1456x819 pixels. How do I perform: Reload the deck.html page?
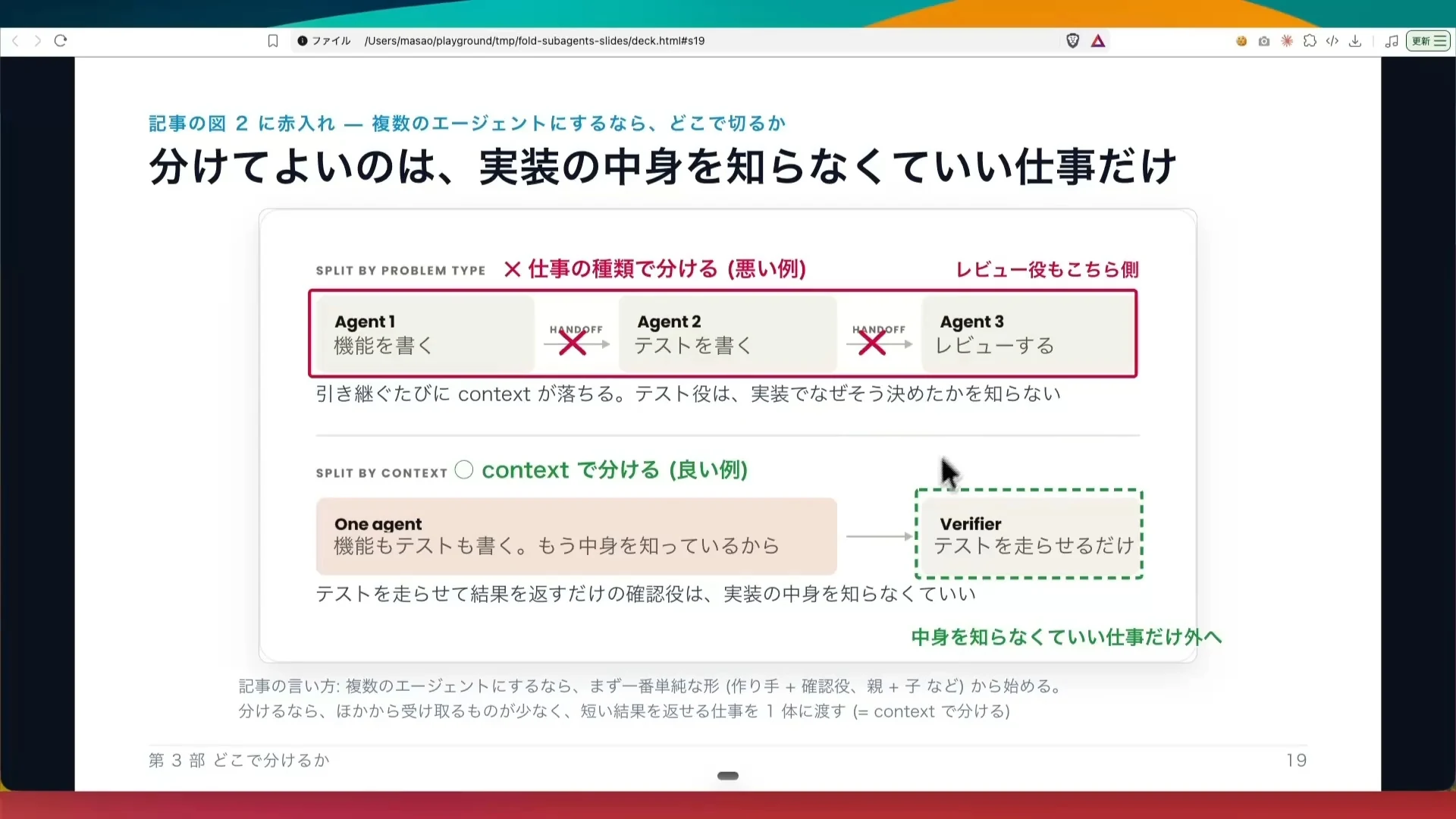61,41
